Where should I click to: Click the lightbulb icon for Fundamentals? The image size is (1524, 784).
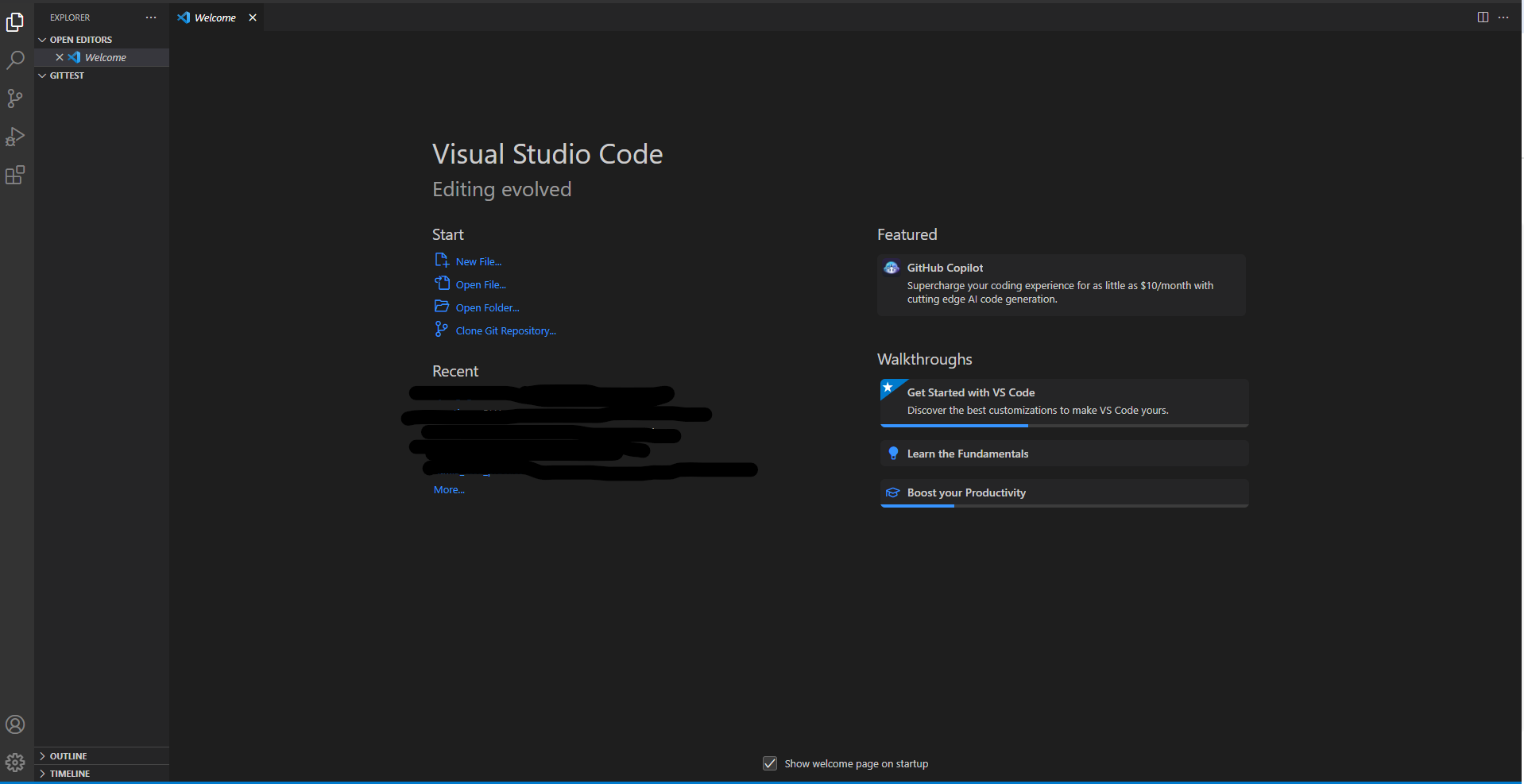pos(893,454)
